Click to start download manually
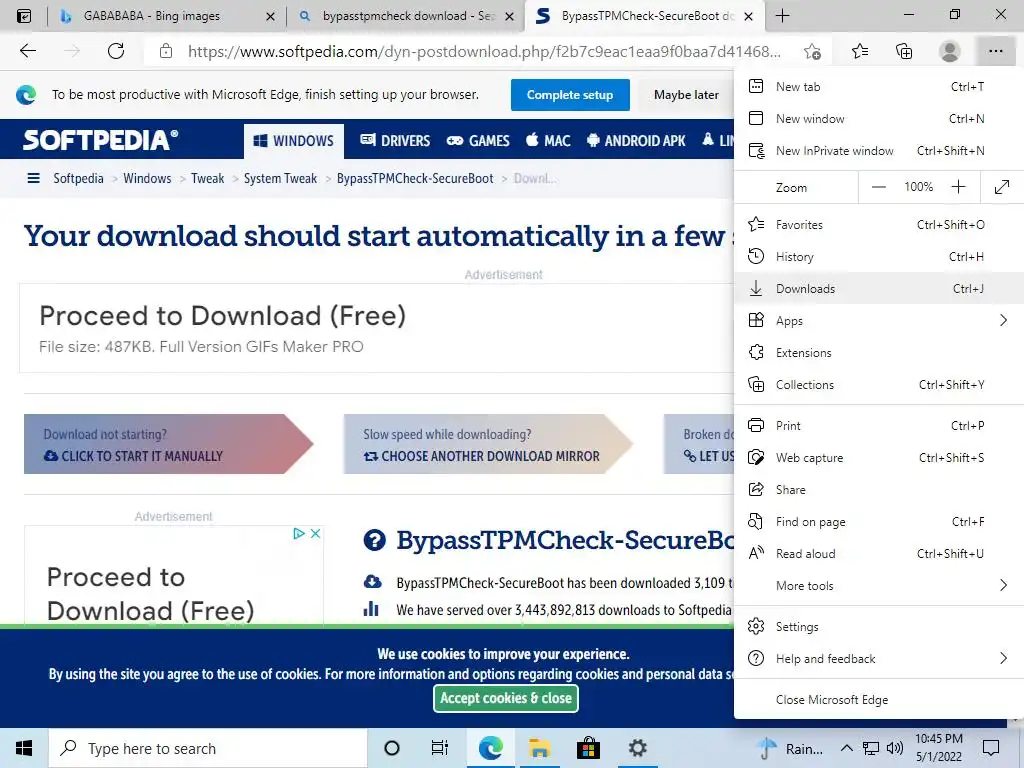The height and width of the screenshot is (768, 1024). tap(168, 444)
